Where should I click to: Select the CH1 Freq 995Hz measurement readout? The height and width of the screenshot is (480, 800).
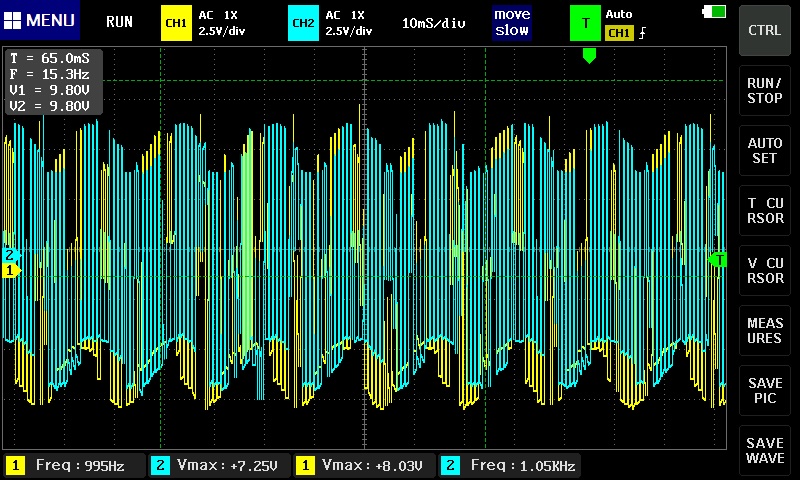[x=72, y=465]
